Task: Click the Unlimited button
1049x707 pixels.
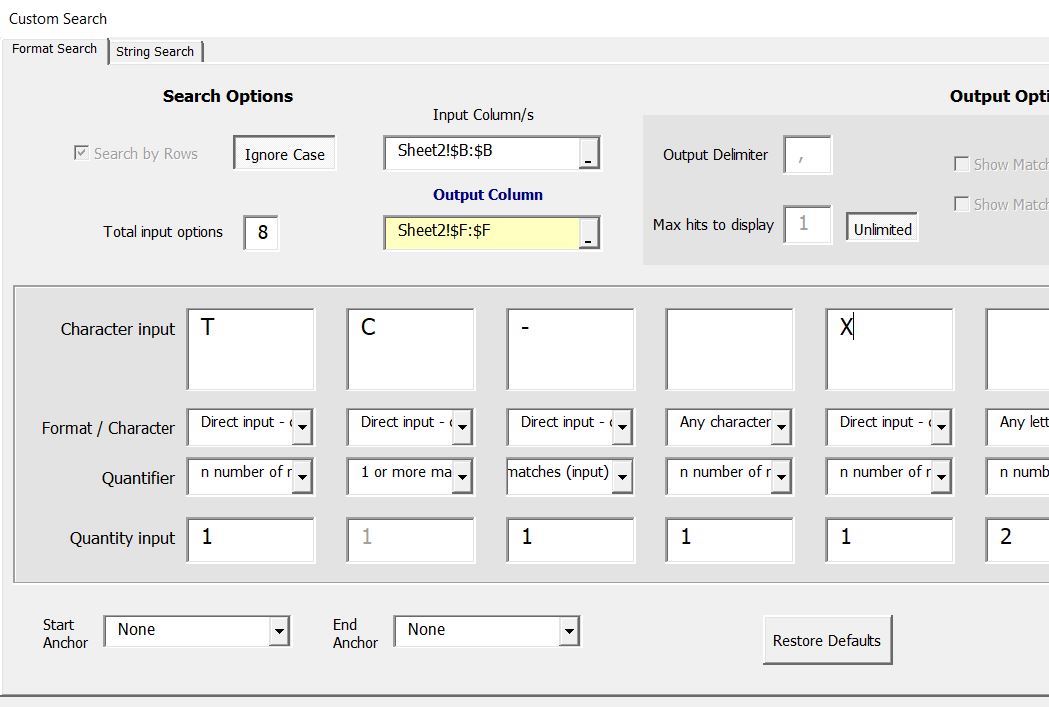Action: pos(881,228)
